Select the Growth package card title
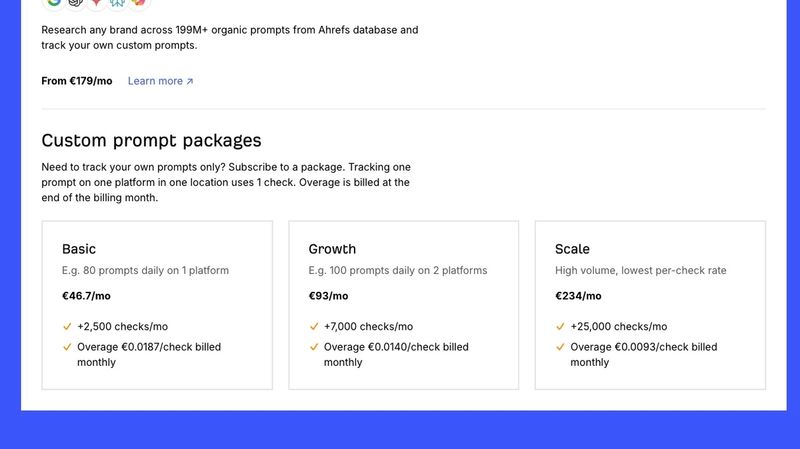This screenshot has height=449, width=800. (x=332, y=249)
